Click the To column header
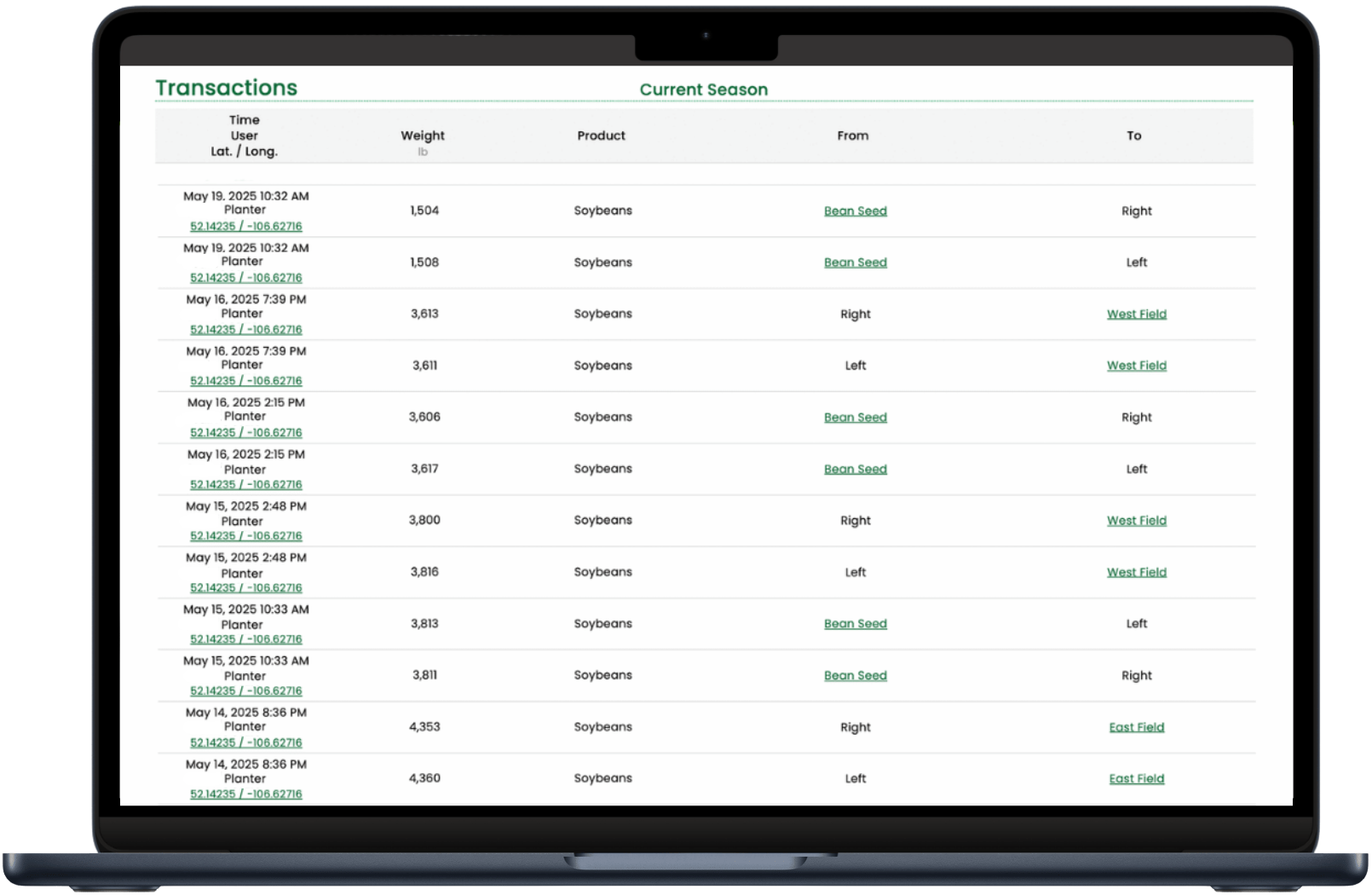Screen dimensions: 1372x895 click(1134, 136)
